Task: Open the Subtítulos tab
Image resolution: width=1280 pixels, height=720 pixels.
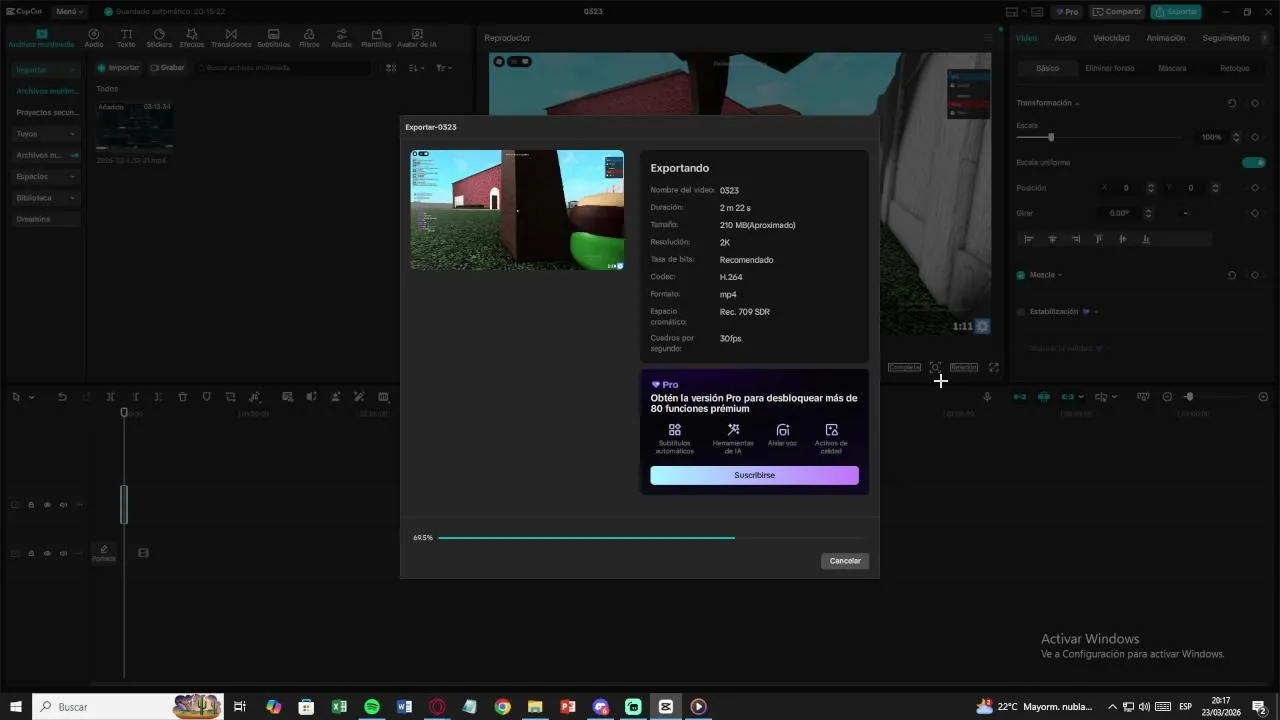Action: pos(274,39)
